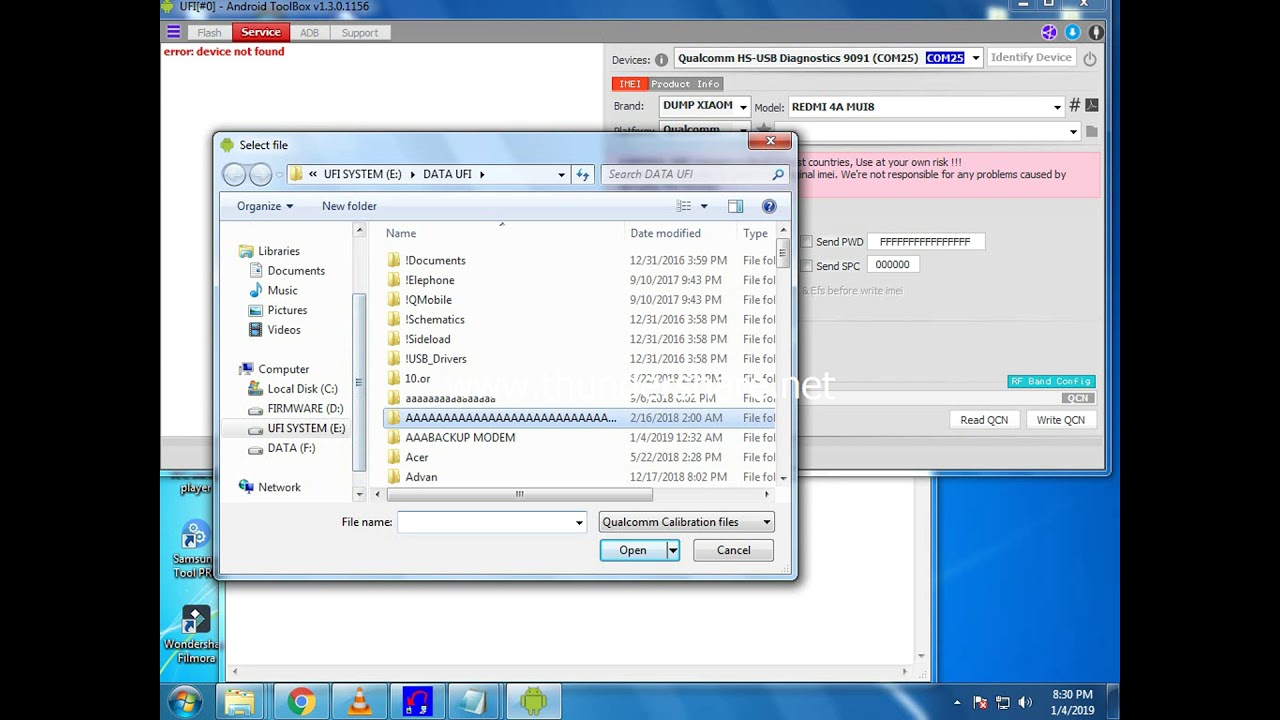The height and width of the screenshot is (720, 1280).
Task: Click the File name input field
Action: (x=484, y=522)
